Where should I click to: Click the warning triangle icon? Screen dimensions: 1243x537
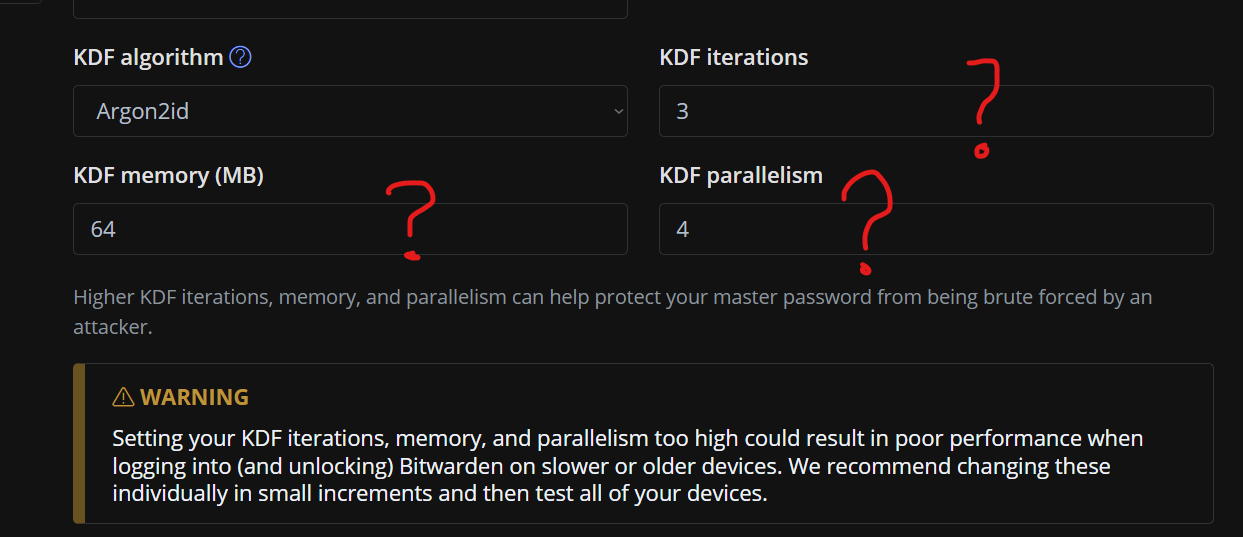pyautogui.click(x=123, y=398)
